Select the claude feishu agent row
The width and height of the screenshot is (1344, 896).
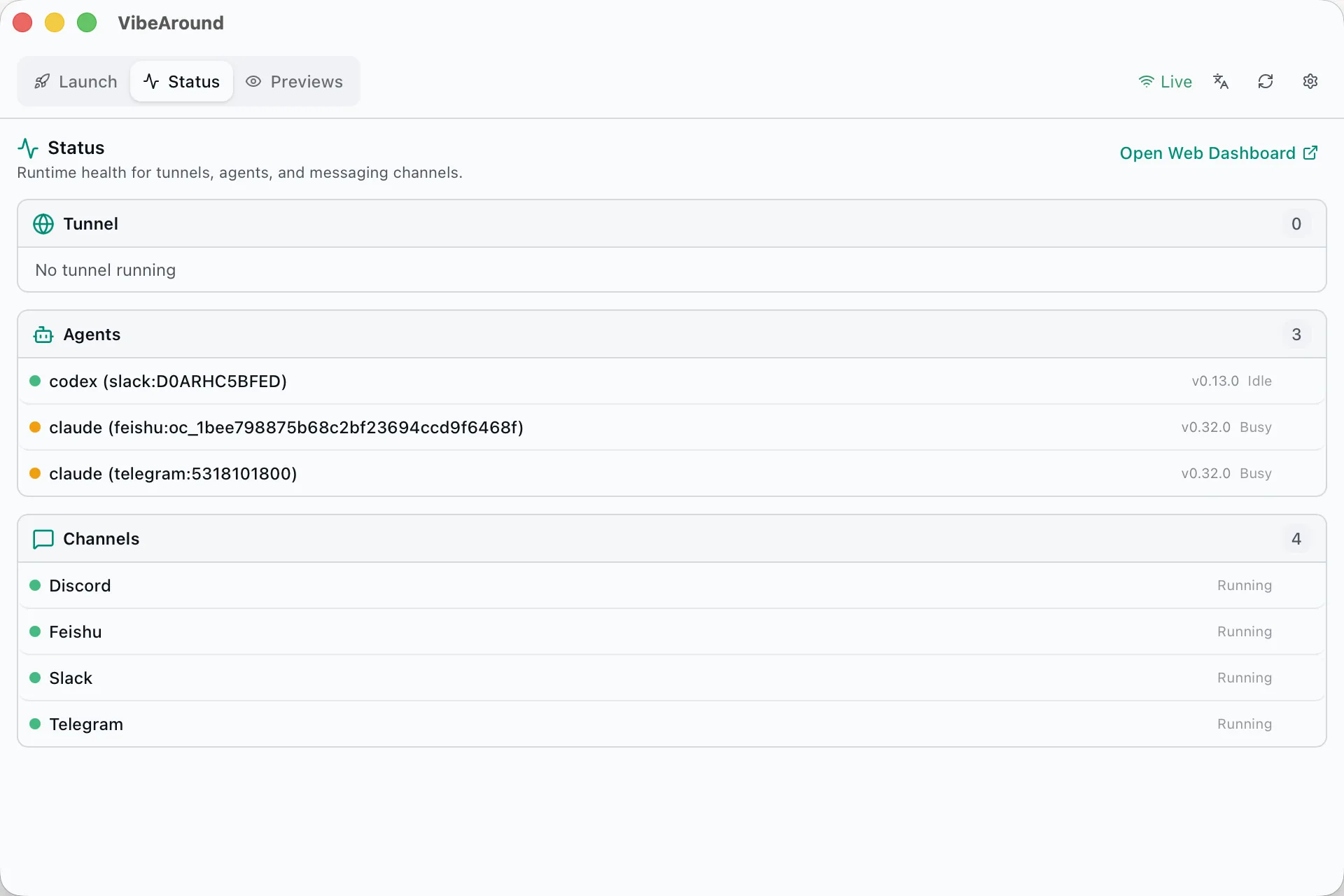672,428
